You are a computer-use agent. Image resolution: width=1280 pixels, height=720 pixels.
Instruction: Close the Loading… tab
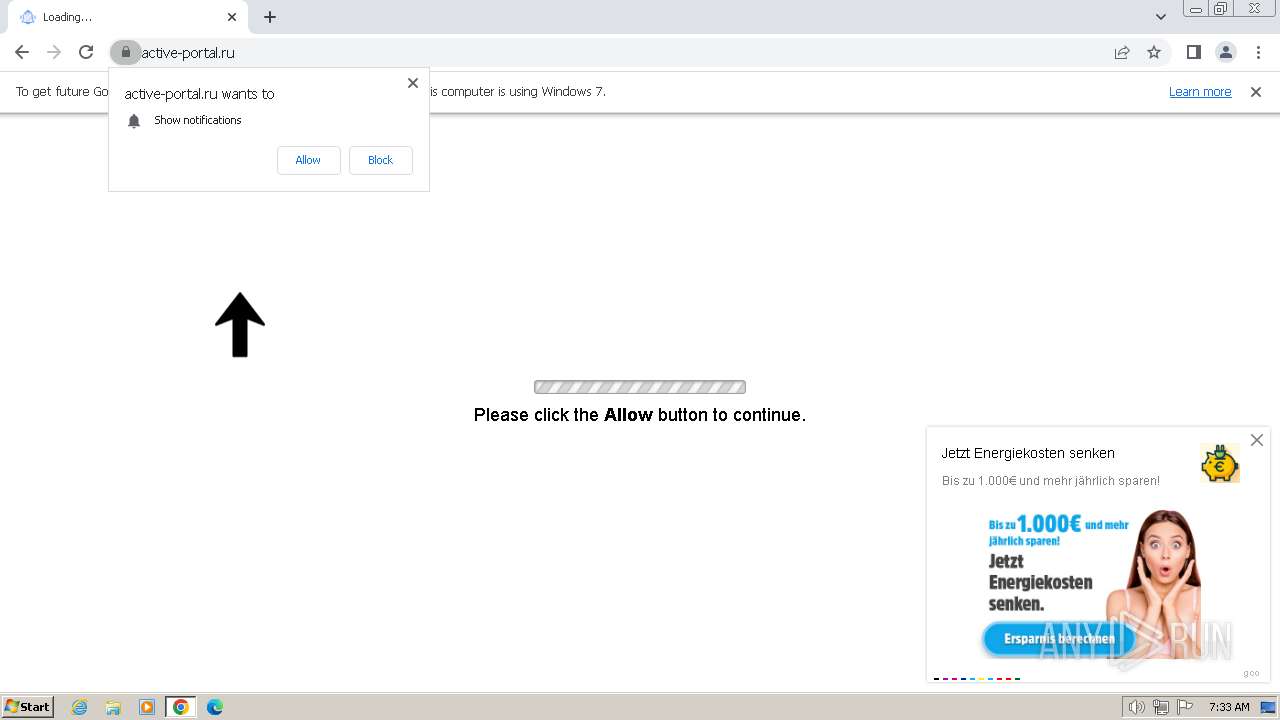tap(232, 17)
